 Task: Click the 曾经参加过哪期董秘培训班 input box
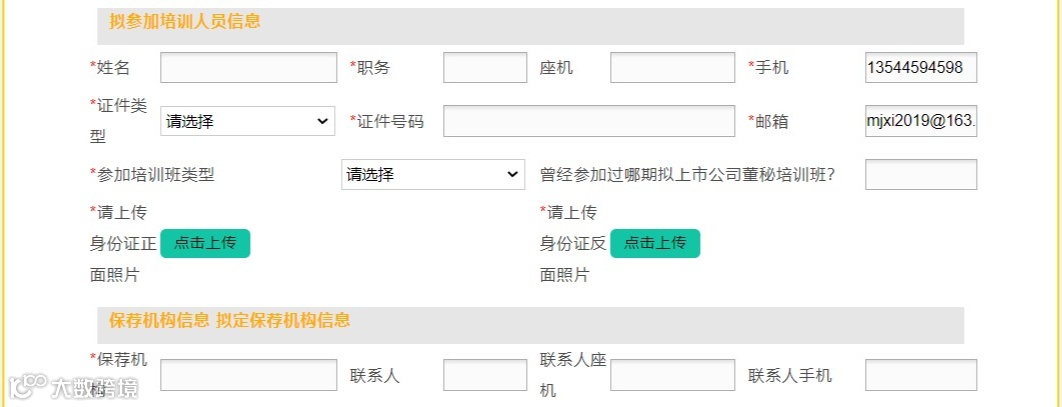click(920, 174)
